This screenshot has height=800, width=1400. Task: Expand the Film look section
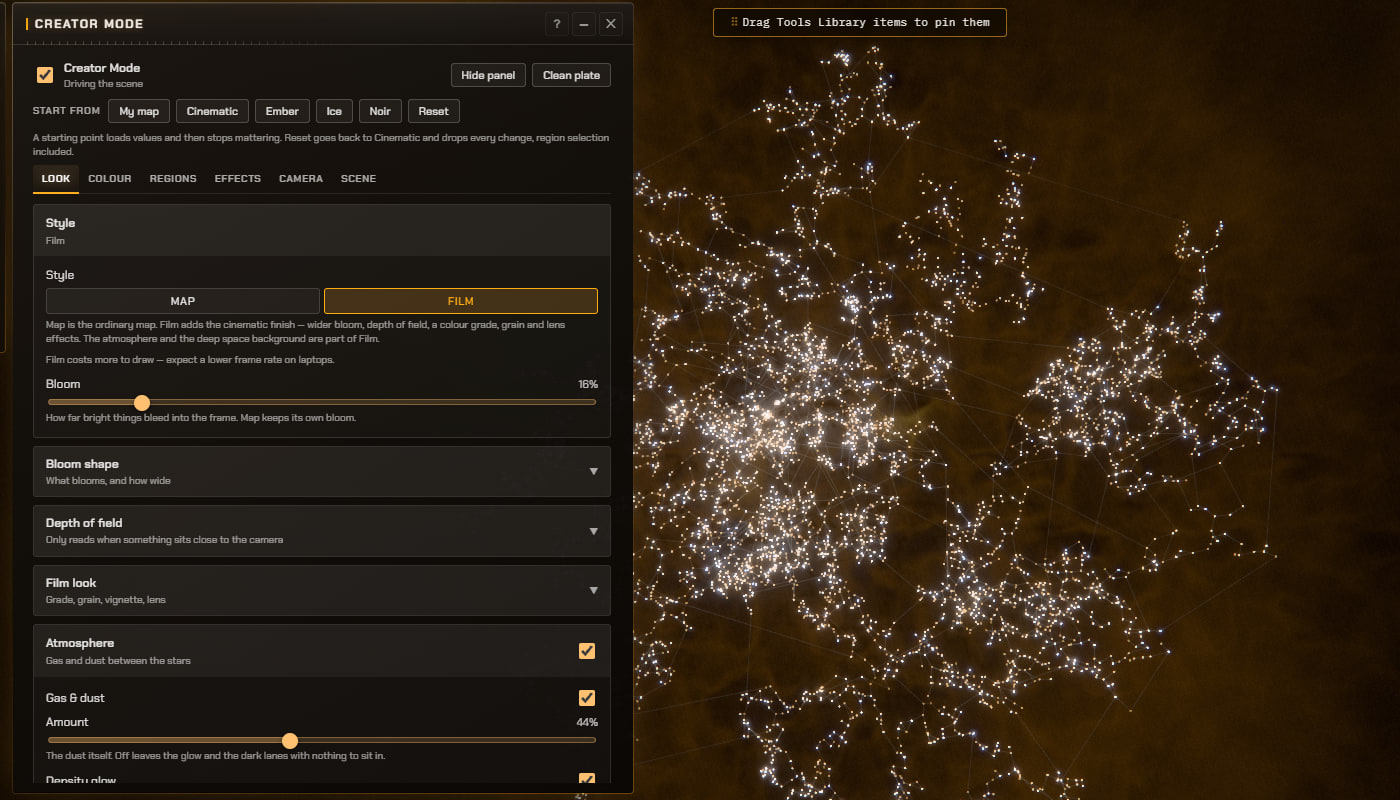[x=322, y=590]
